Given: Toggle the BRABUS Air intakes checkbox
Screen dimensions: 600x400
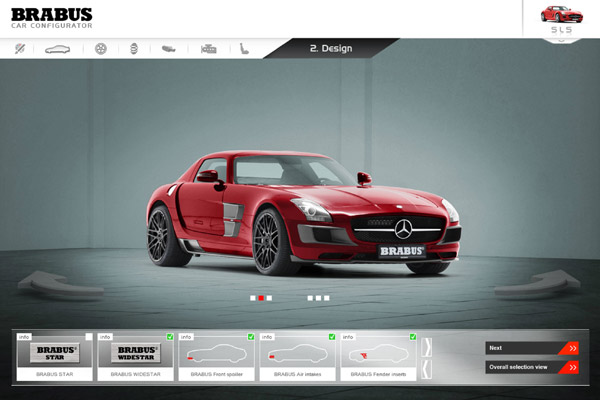Looking at the screenshot, I should (332, 337).
